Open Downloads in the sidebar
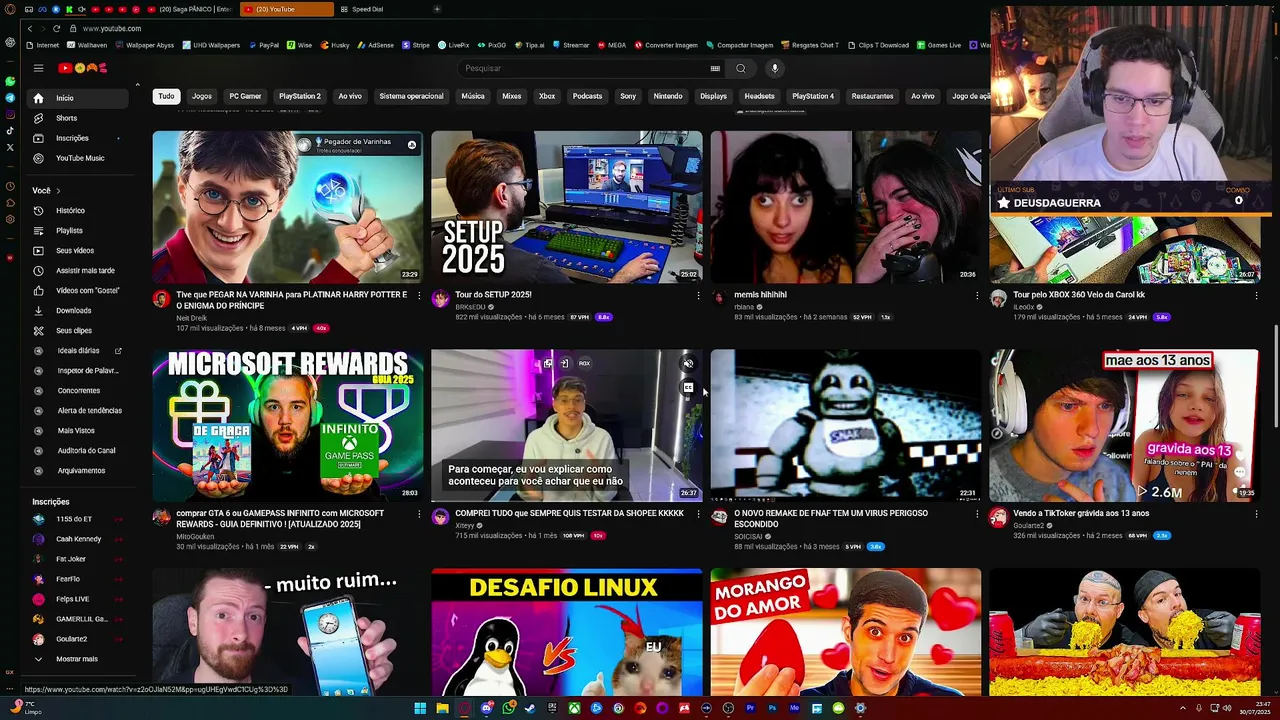Image resolution: width=1280 pixels, height=720 pixels. tap(80, 311)
